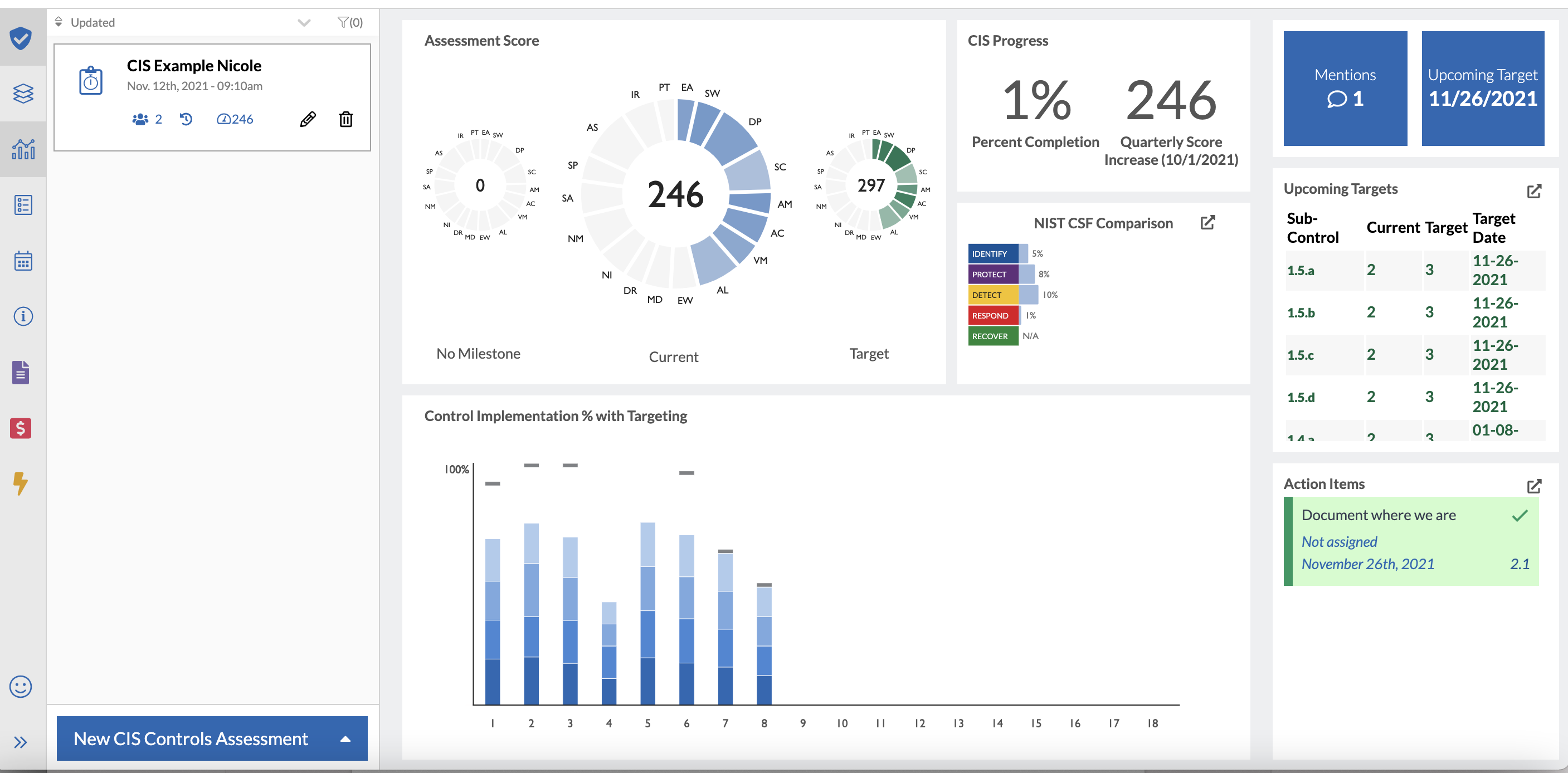Click the Current 246 score donut center
This screenshot has height=773, width=1568.
click(676, 194)
